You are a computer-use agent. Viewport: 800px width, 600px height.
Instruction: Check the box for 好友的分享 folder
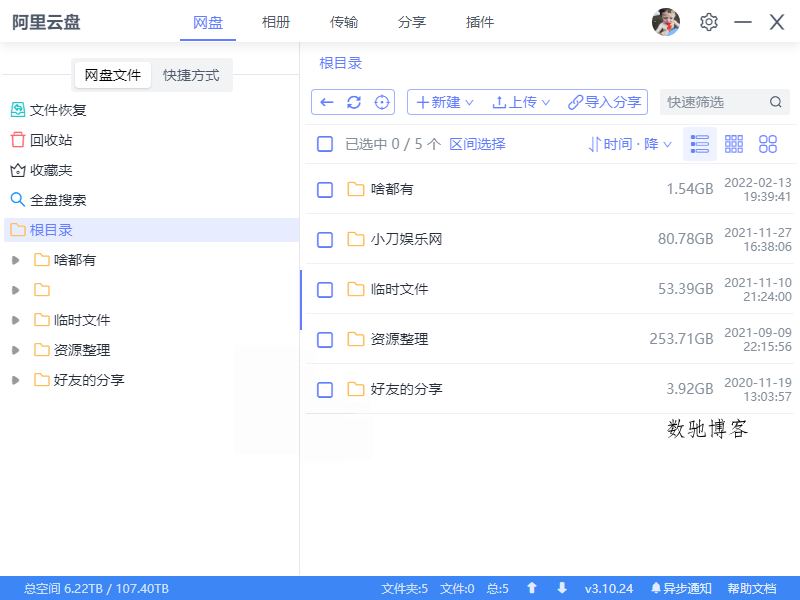[x=325, y=390]
